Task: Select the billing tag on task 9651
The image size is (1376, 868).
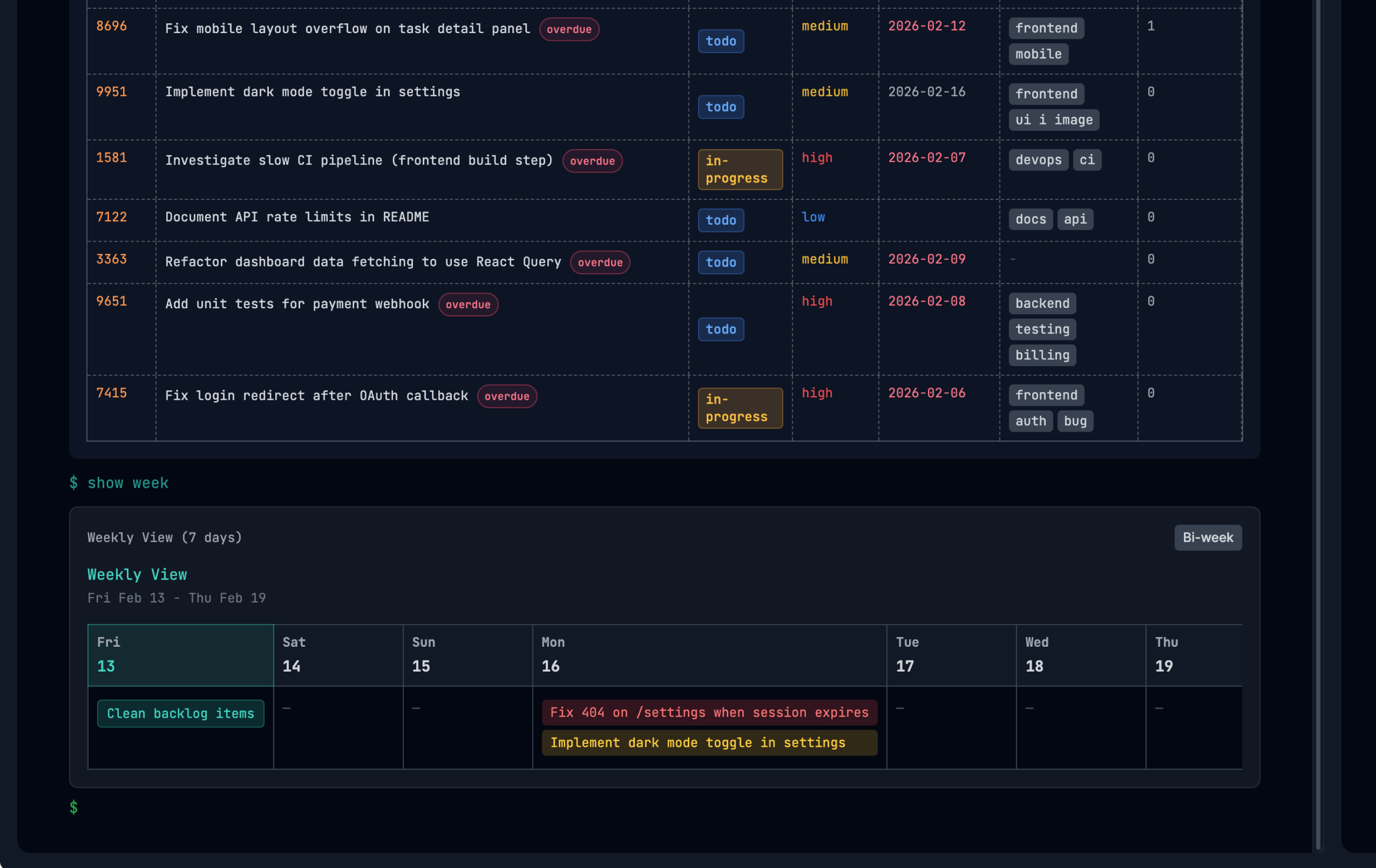Action: click(x=1042, y=355)
